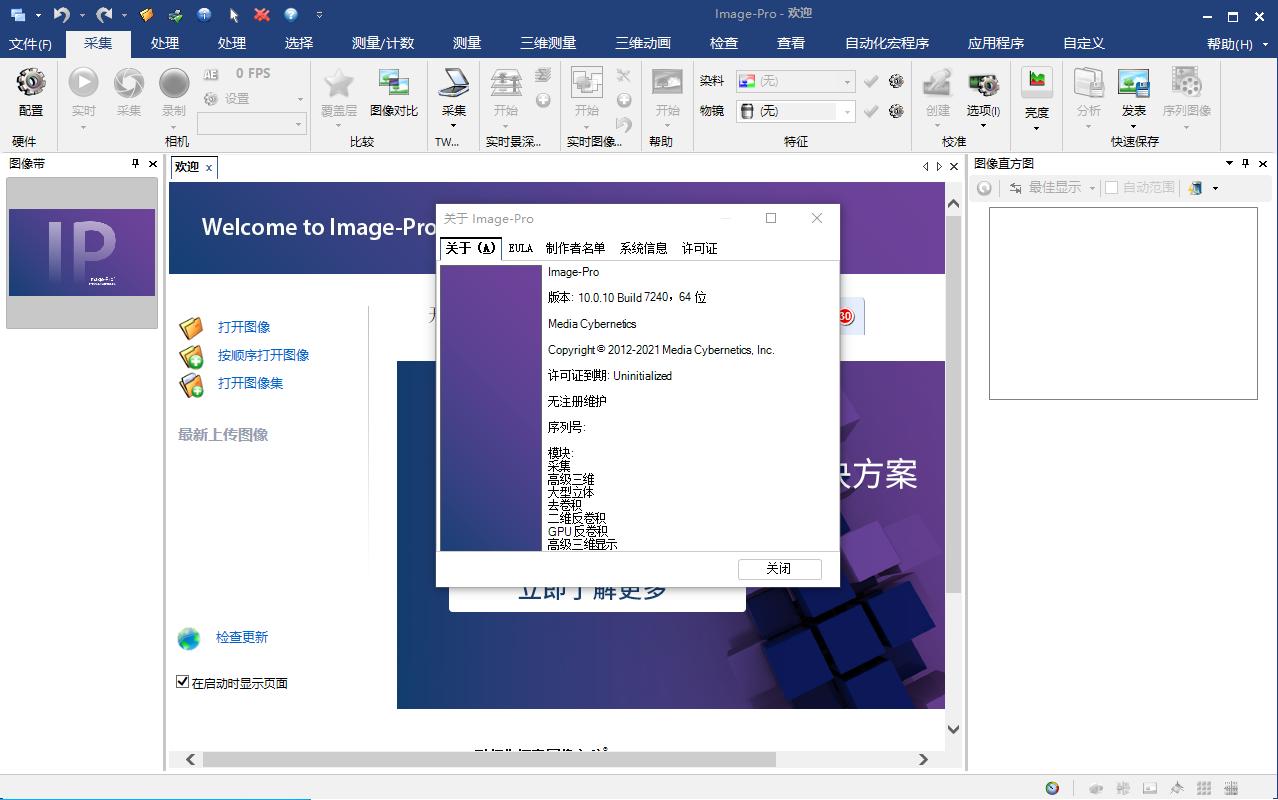The image size is (1278, 800).
Task: Click the TWAIN scanner 采集 icon
Action: point(454,83)
